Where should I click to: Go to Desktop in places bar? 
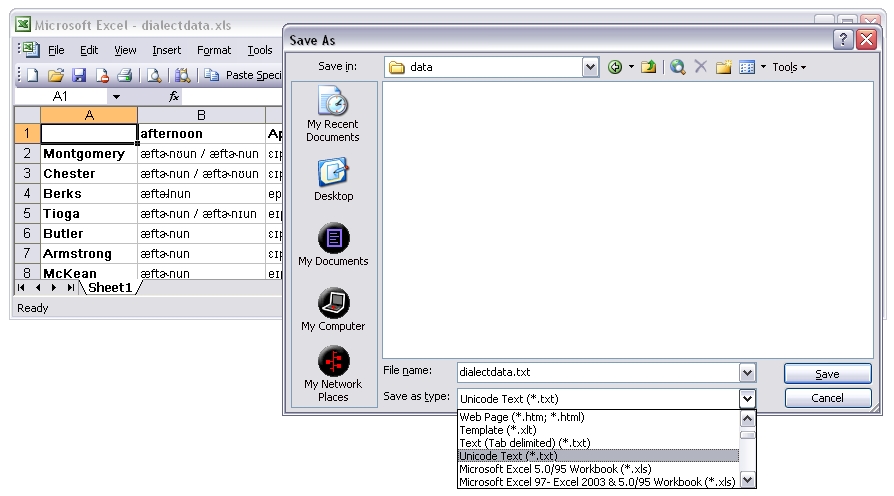pyautogui.click(x=332, y=180)
